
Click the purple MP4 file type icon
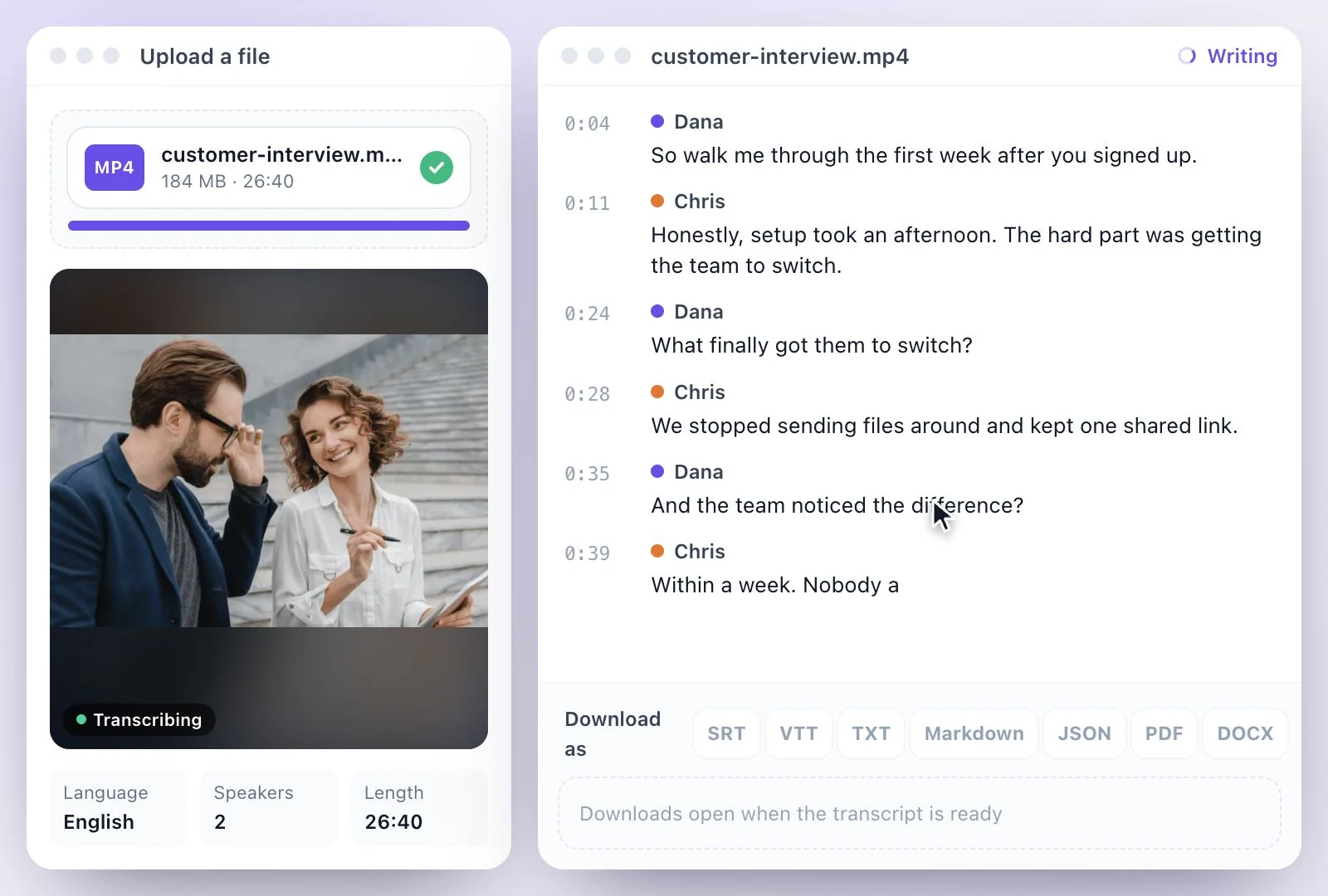tap(115, 168)
